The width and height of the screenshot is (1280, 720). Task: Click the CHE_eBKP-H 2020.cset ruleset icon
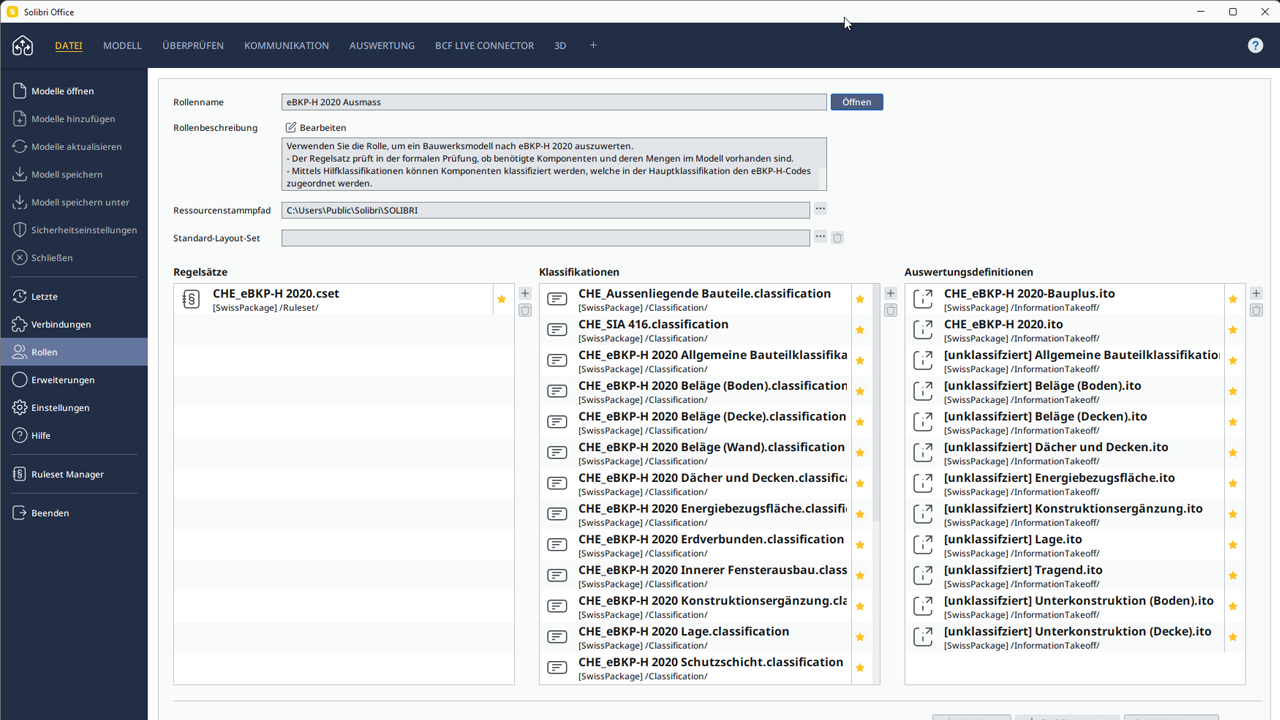191,300
